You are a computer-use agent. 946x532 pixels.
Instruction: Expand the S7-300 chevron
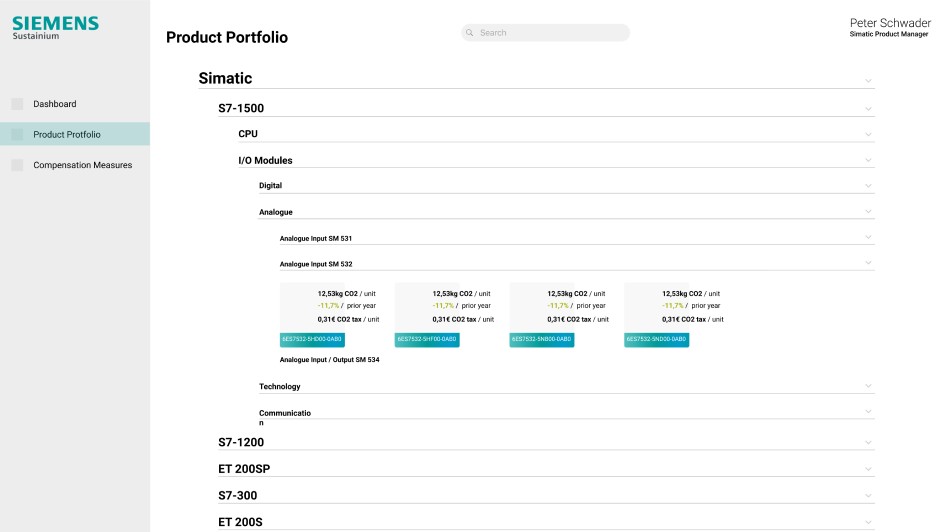(868, 495)
